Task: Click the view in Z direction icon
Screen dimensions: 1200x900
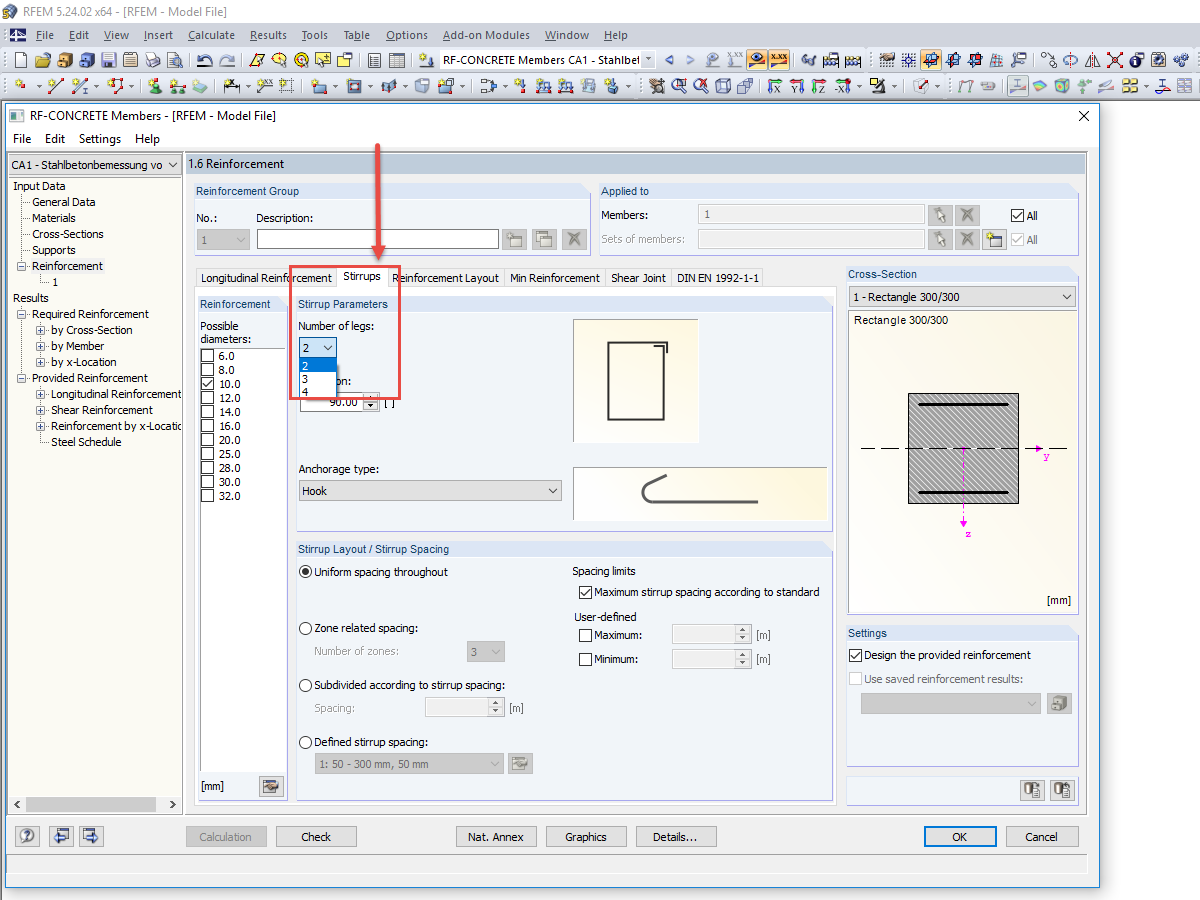Action: click(x=817, y=86)
